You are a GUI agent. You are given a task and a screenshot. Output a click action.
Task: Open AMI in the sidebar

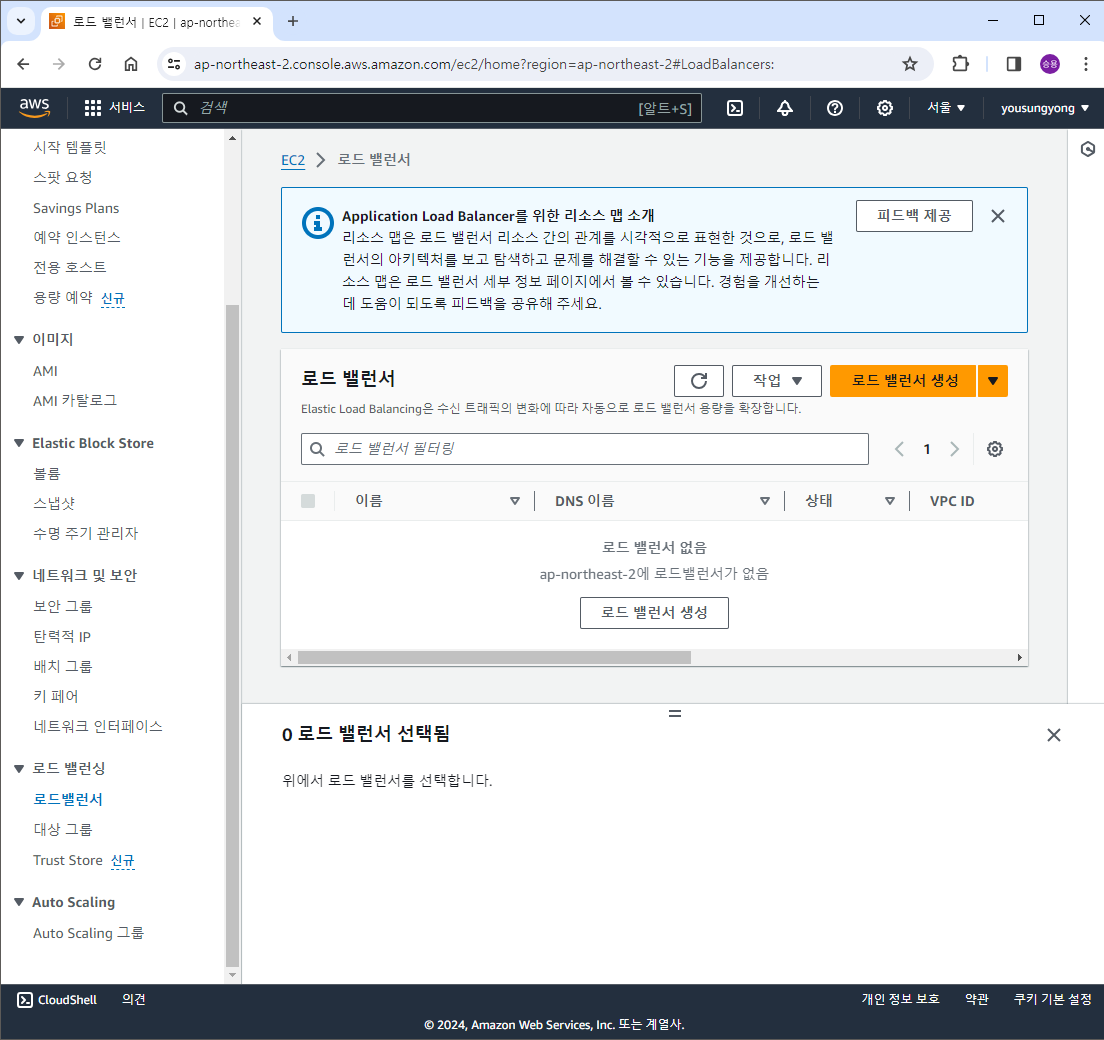pos(45,371)
